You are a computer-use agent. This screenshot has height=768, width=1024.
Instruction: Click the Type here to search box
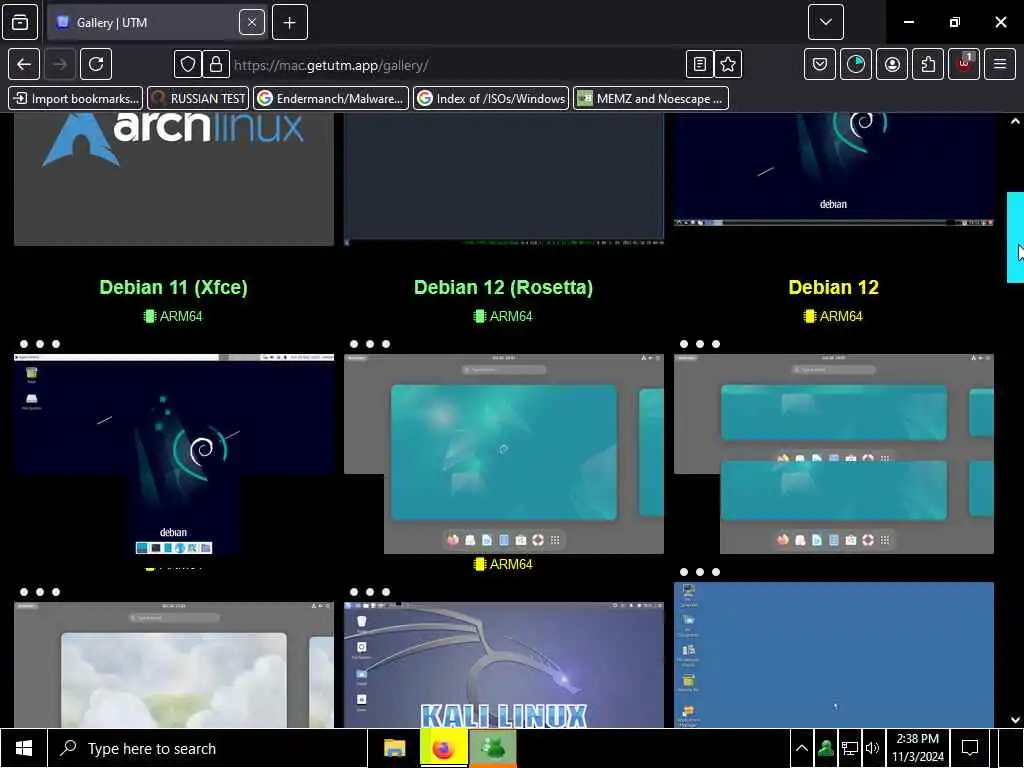click(x=208, y=748)
